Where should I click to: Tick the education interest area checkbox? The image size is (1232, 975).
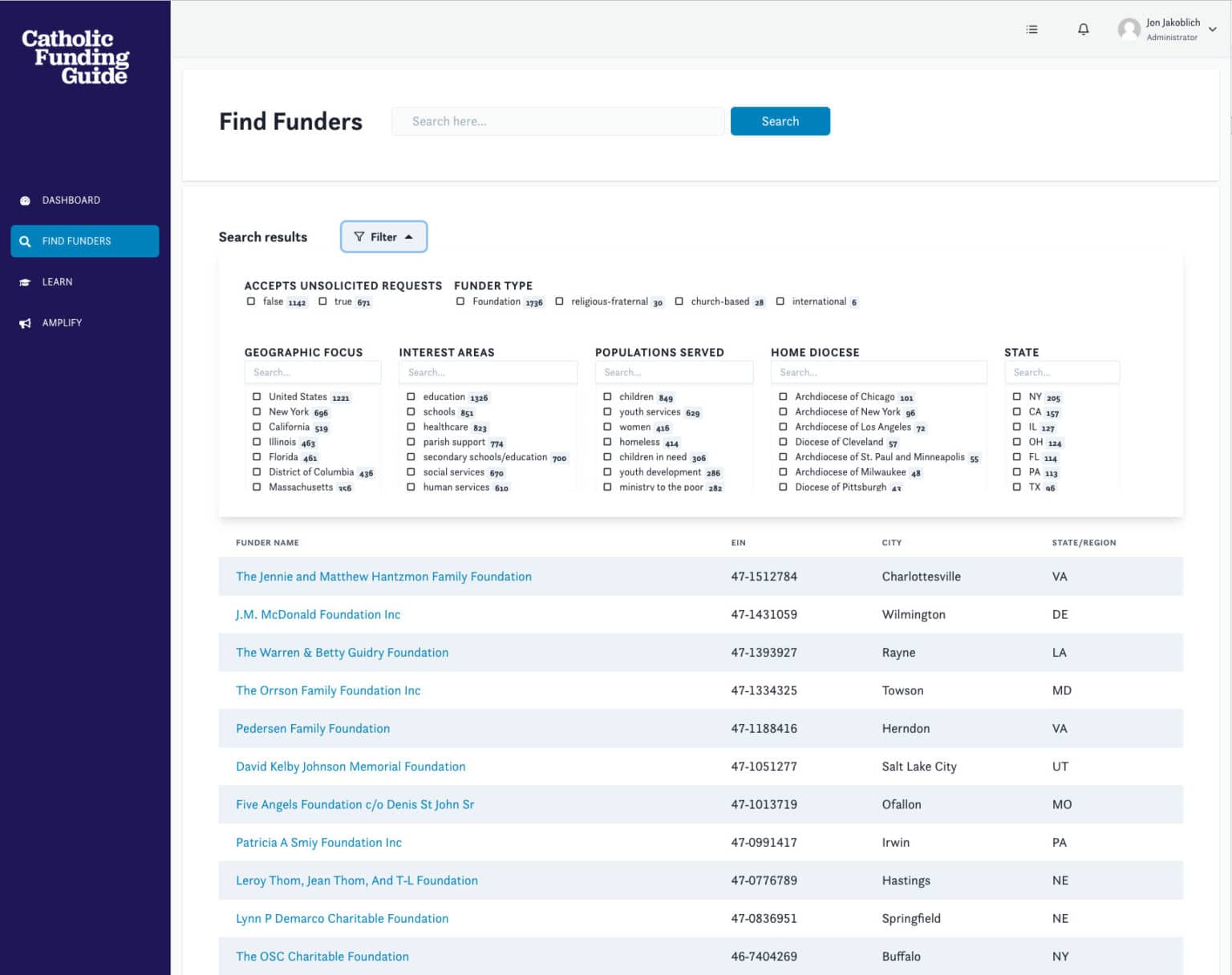coord(411,397)
